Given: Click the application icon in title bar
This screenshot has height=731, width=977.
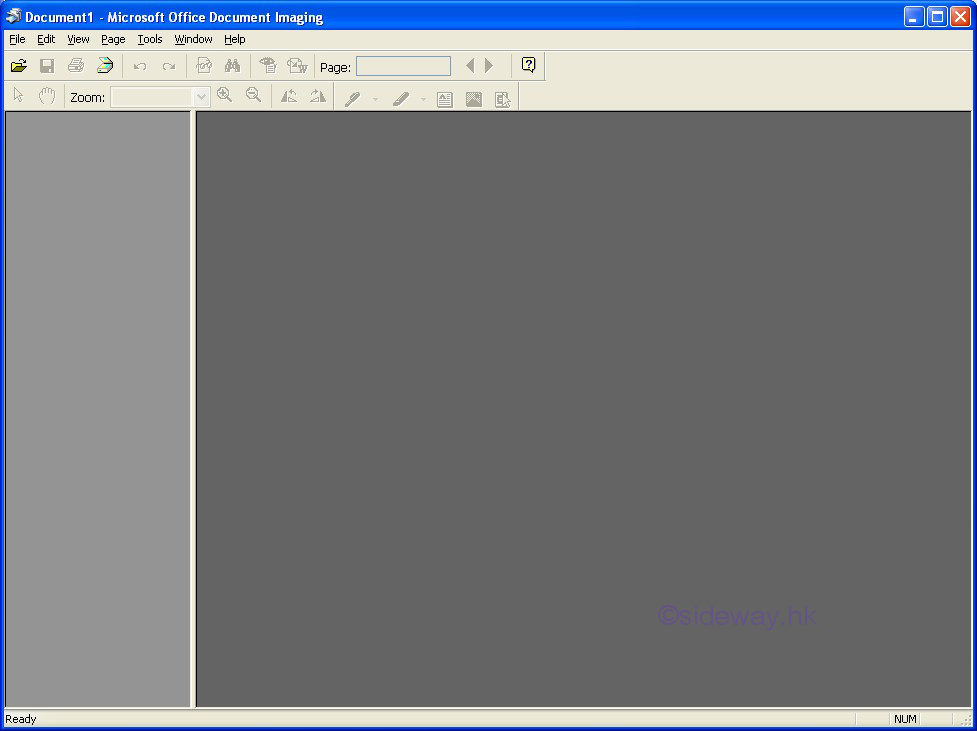Looking at the screenshot, I should (13, 16).
